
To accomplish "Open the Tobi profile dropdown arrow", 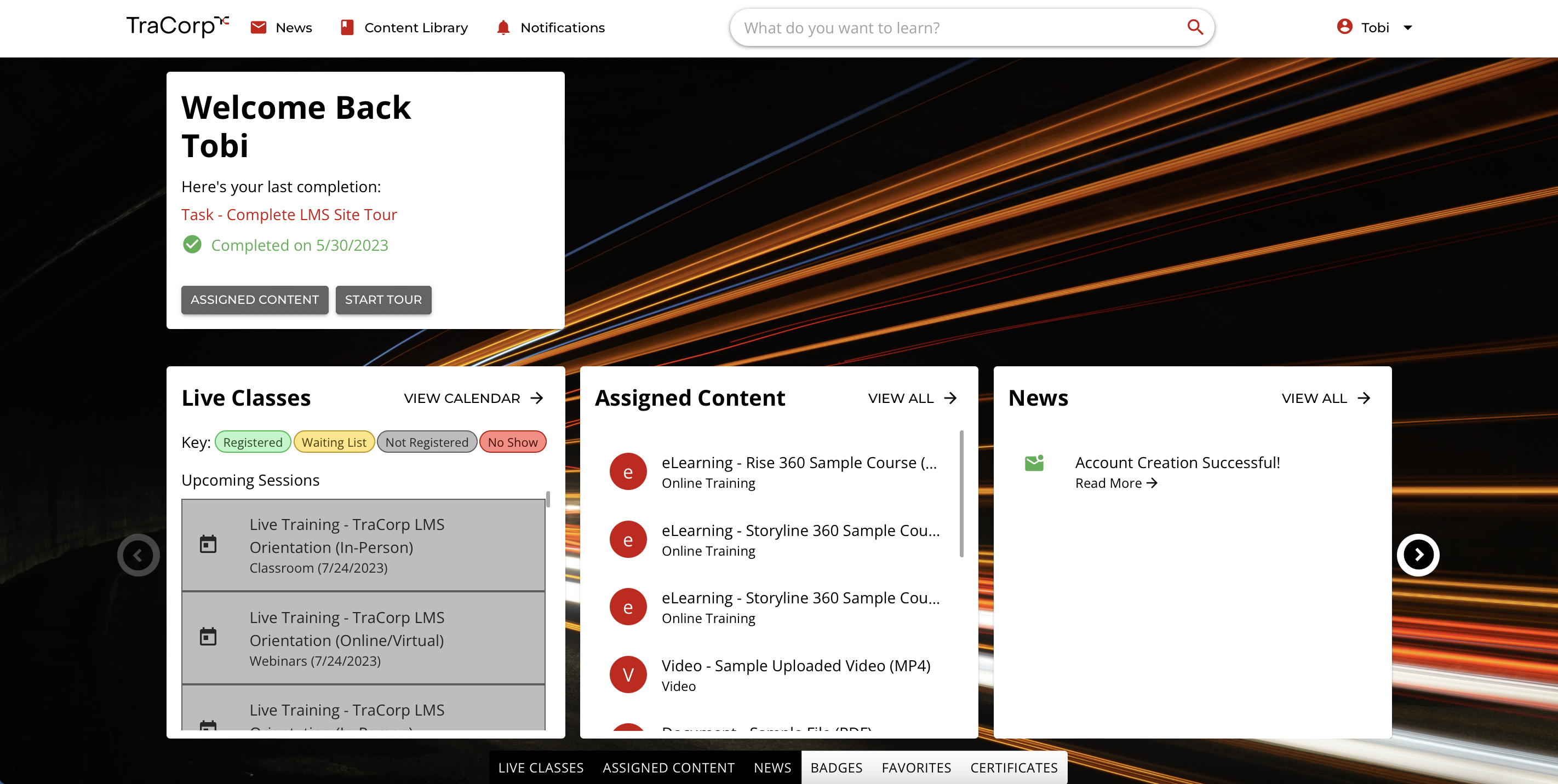I will (1408, 27).
